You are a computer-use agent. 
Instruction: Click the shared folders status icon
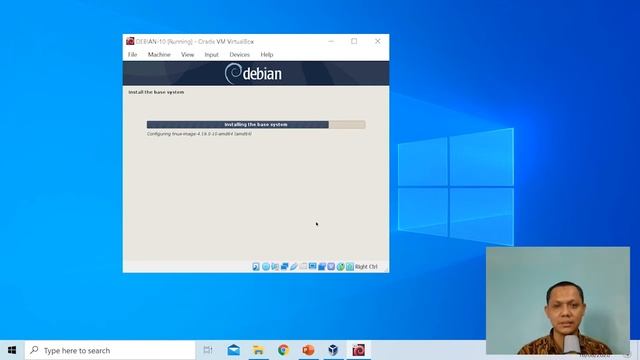coord(303,267)
